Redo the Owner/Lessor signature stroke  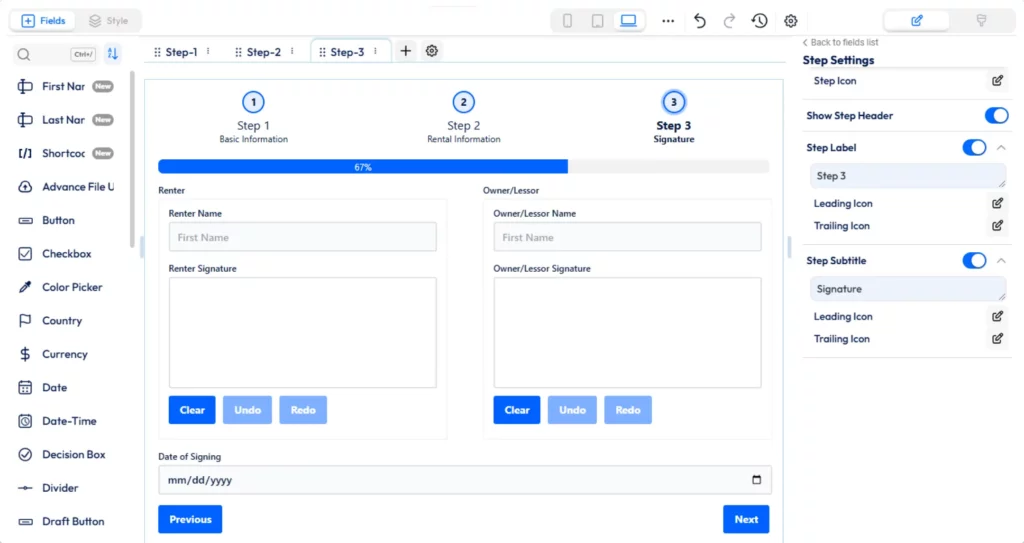628,410
